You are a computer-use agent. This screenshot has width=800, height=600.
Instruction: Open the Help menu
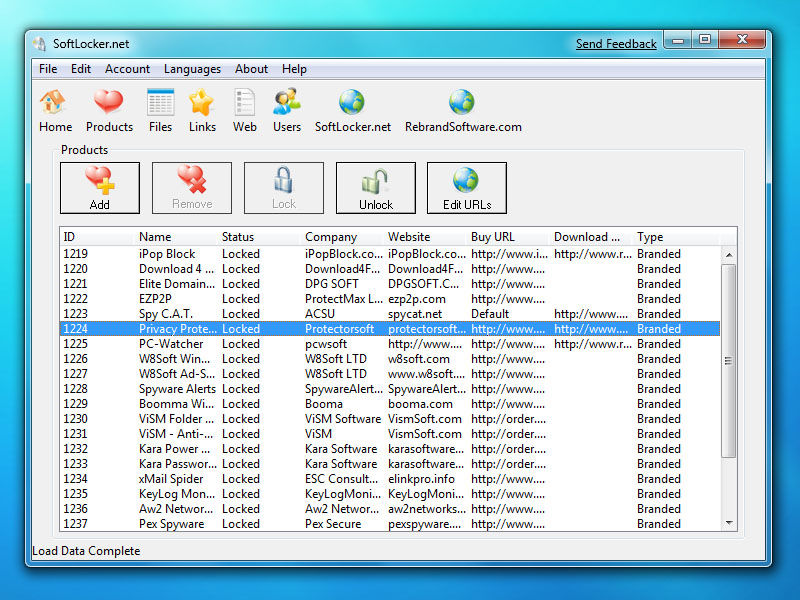(294, 69)
